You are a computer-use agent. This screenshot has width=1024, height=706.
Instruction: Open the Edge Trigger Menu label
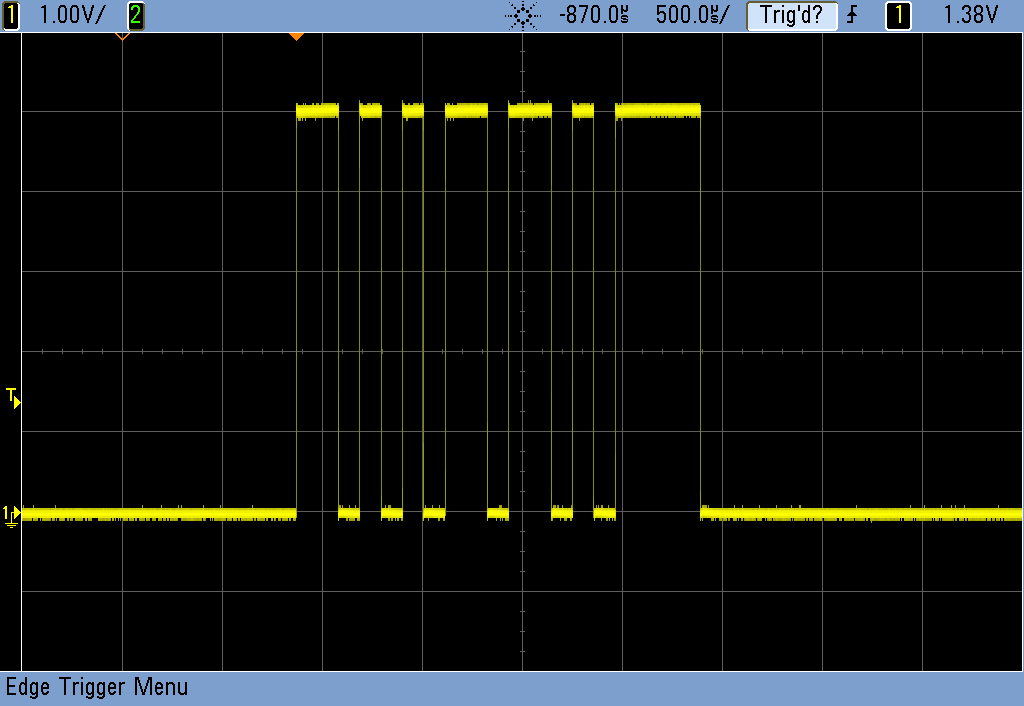pyautogui.click(x=97, y=687)
